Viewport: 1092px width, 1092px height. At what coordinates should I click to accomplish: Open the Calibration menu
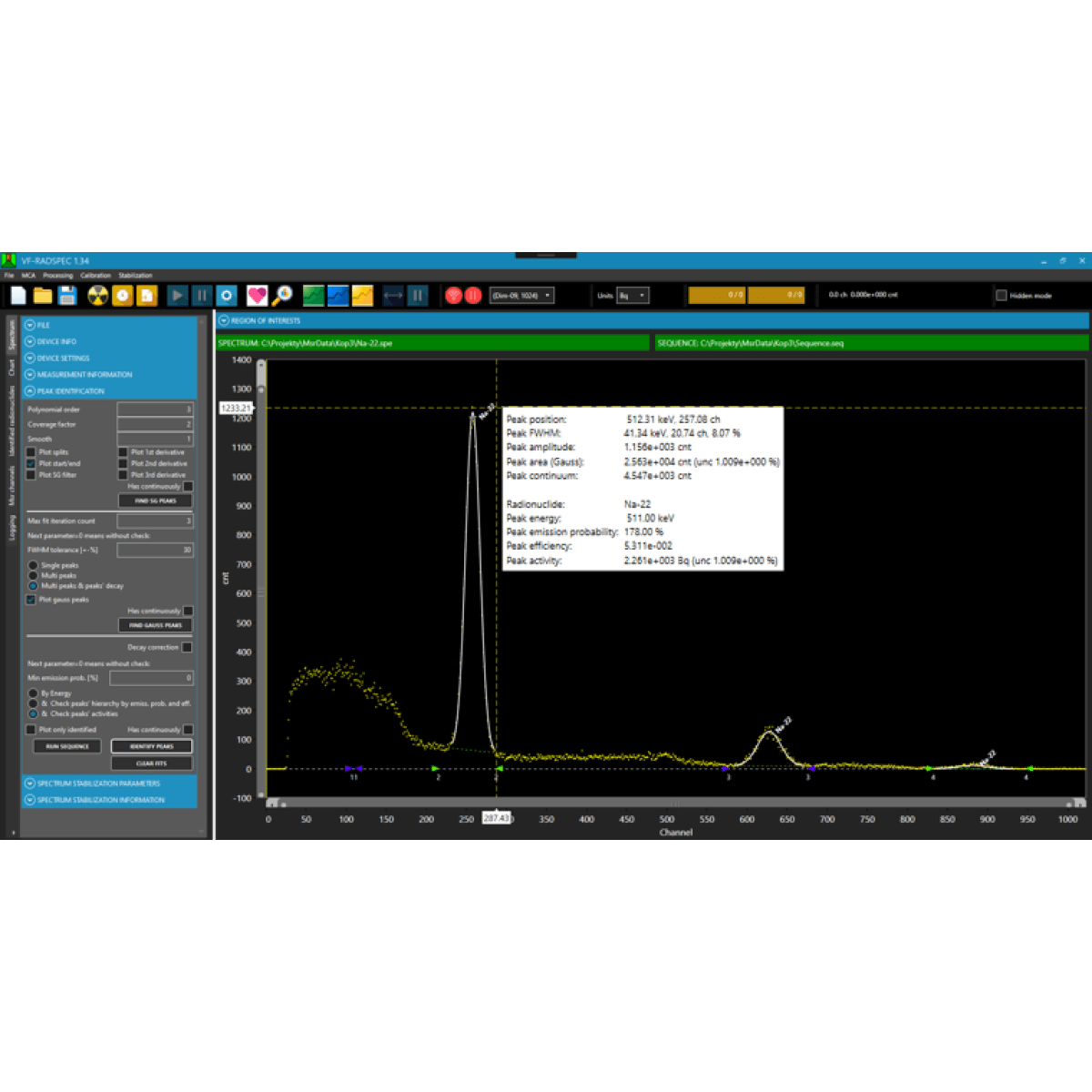96,276
